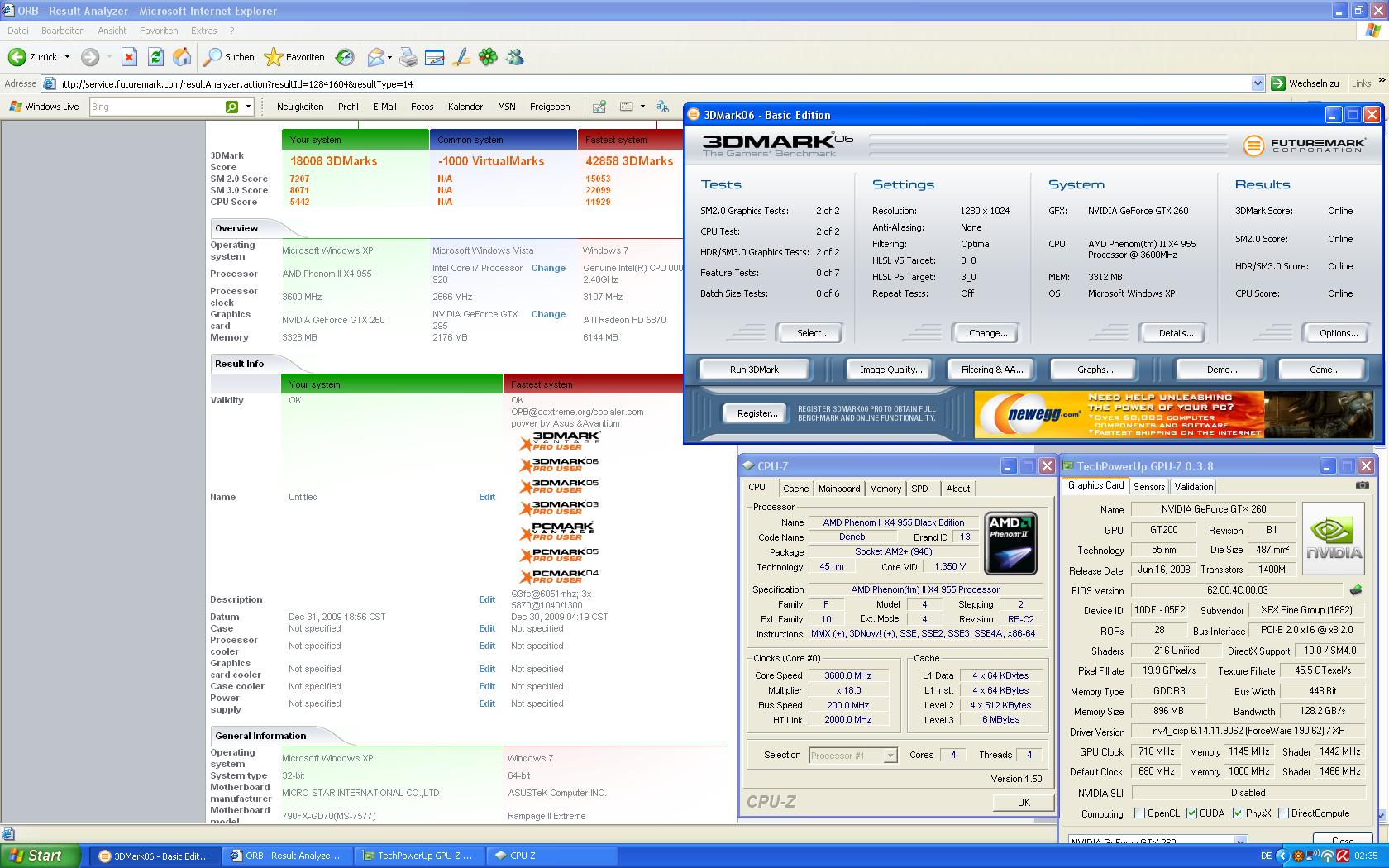Switch to CPU-Z SPD tab
Image resolution: width=1389 pixels, height=868 pixels.
tap(919, 489)
